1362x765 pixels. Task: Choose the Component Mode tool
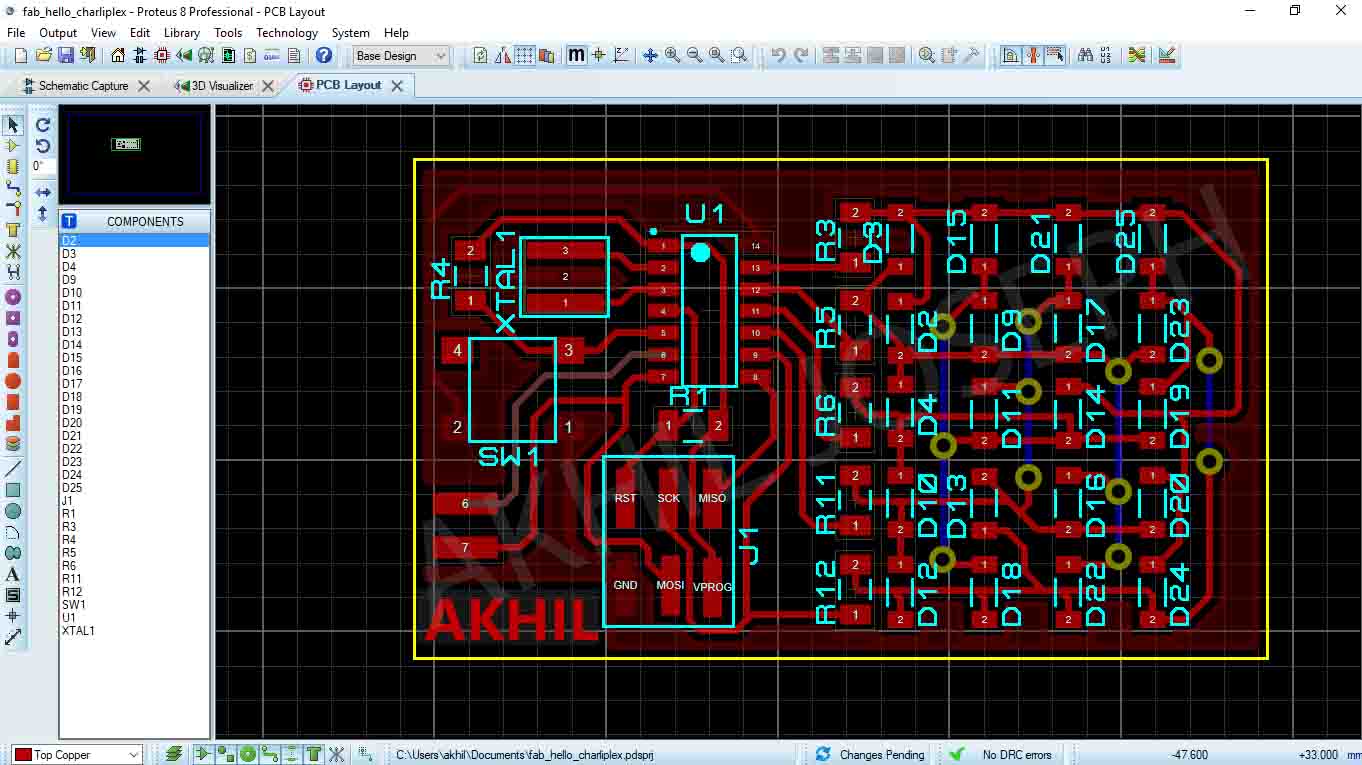[x=13, y=146]
